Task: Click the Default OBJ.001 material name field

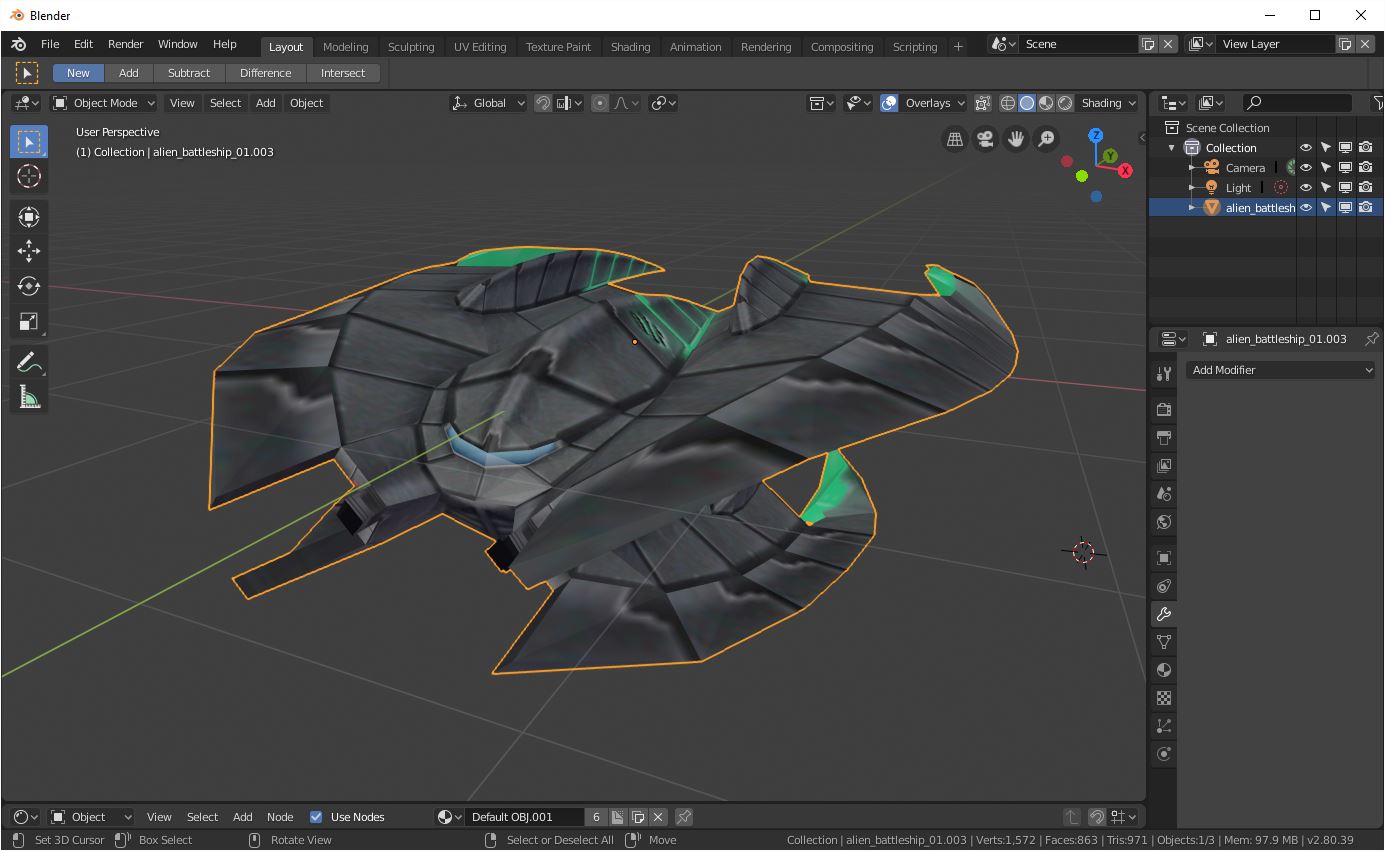Action: (x=523, y=817)
